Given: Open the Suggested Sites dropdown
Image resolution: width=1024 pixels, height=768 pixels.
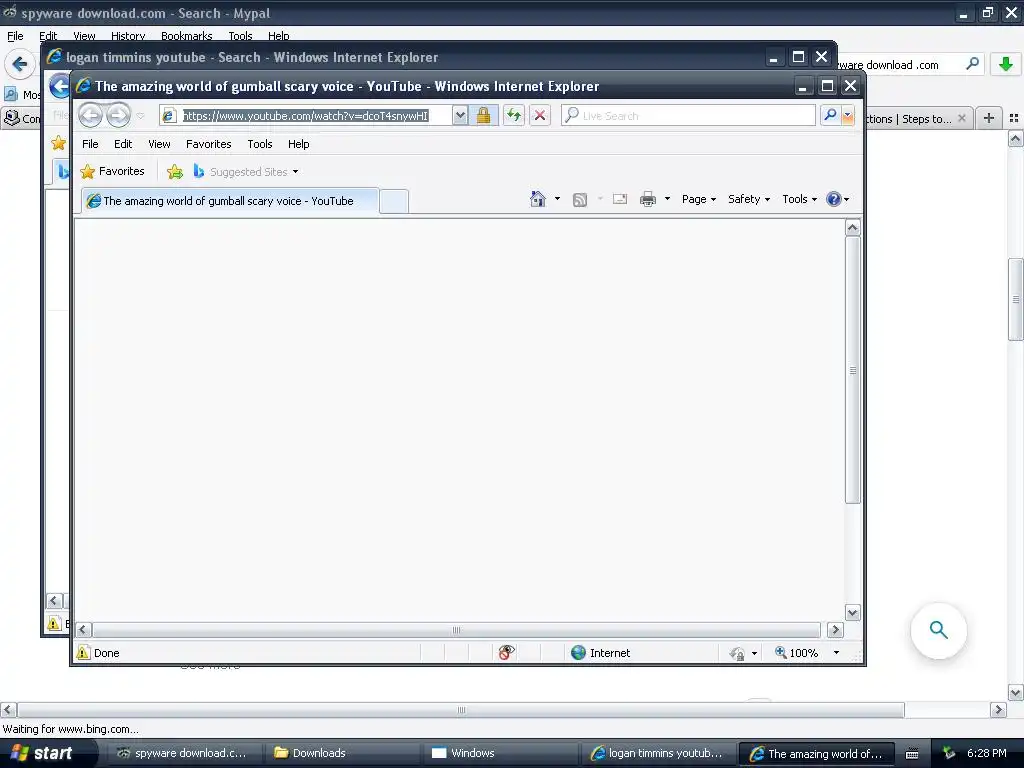Looking at the screenshot, I should tap(296, 172).
